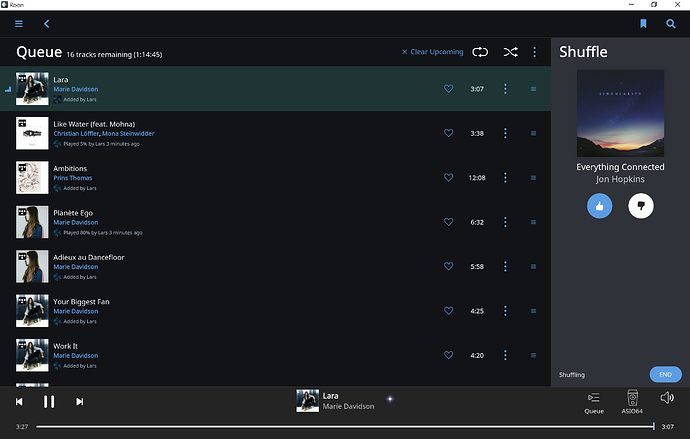Open the volume speaker control
Viewport: 690px width, 439px height.
pyautogui.click(x=667, y=398)
